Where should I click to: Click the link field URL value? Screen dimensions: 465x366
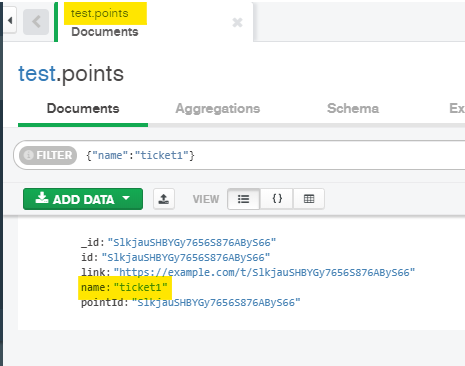pyautogui.click(x=265, y=272)
